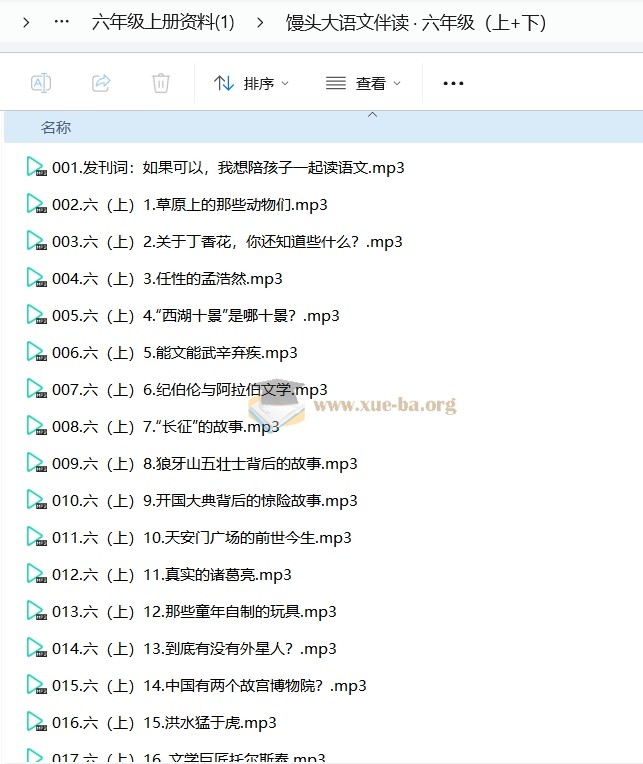Click the media icon of file 002 草原上的那些动物们
The image size is (643, 764).
(x=37, y=204)
